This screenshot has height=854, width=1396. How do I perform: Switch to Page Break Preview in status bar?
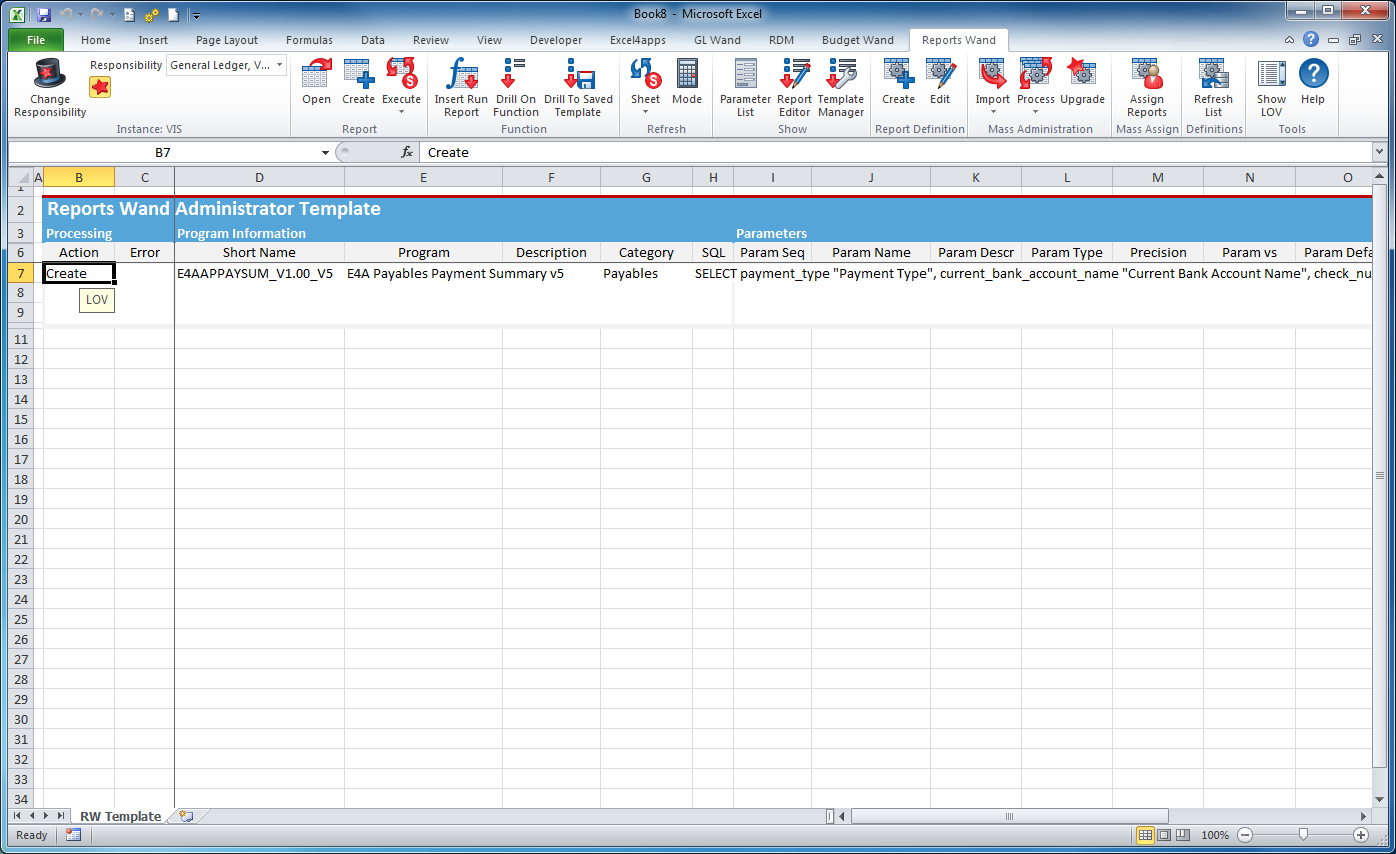[x=1182, y=835]
